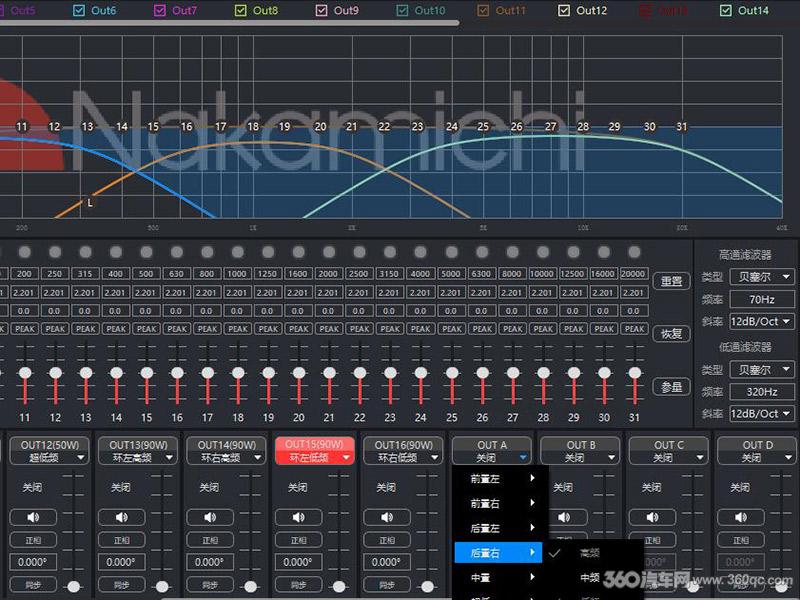
Task: Click the low-pass frequency 320Hz field
Action: [762, 391]
